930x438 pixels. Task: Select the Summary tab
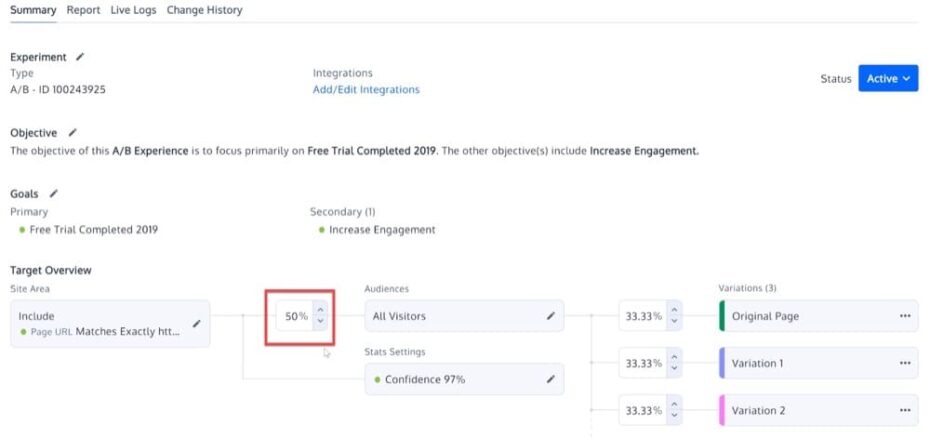click(33, 10)
